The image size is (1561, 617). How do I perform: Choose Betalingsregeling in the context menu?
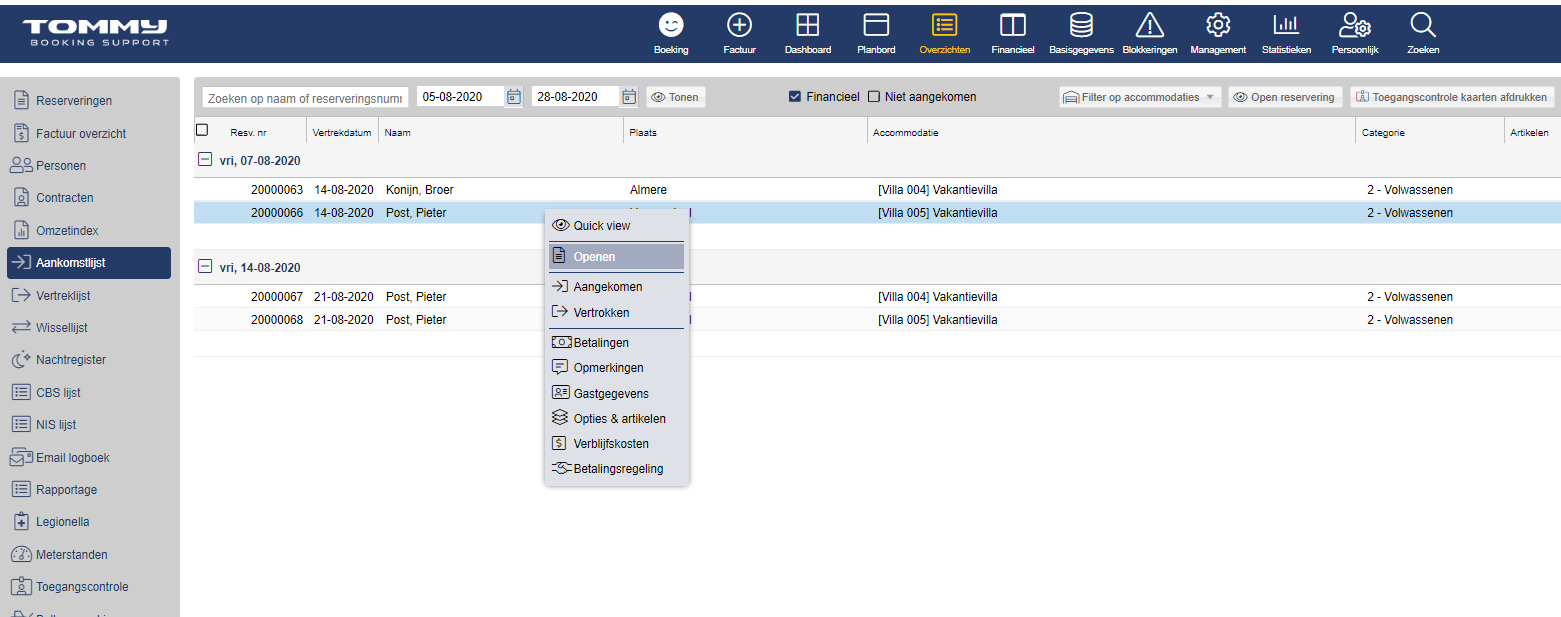click(616, 469)
